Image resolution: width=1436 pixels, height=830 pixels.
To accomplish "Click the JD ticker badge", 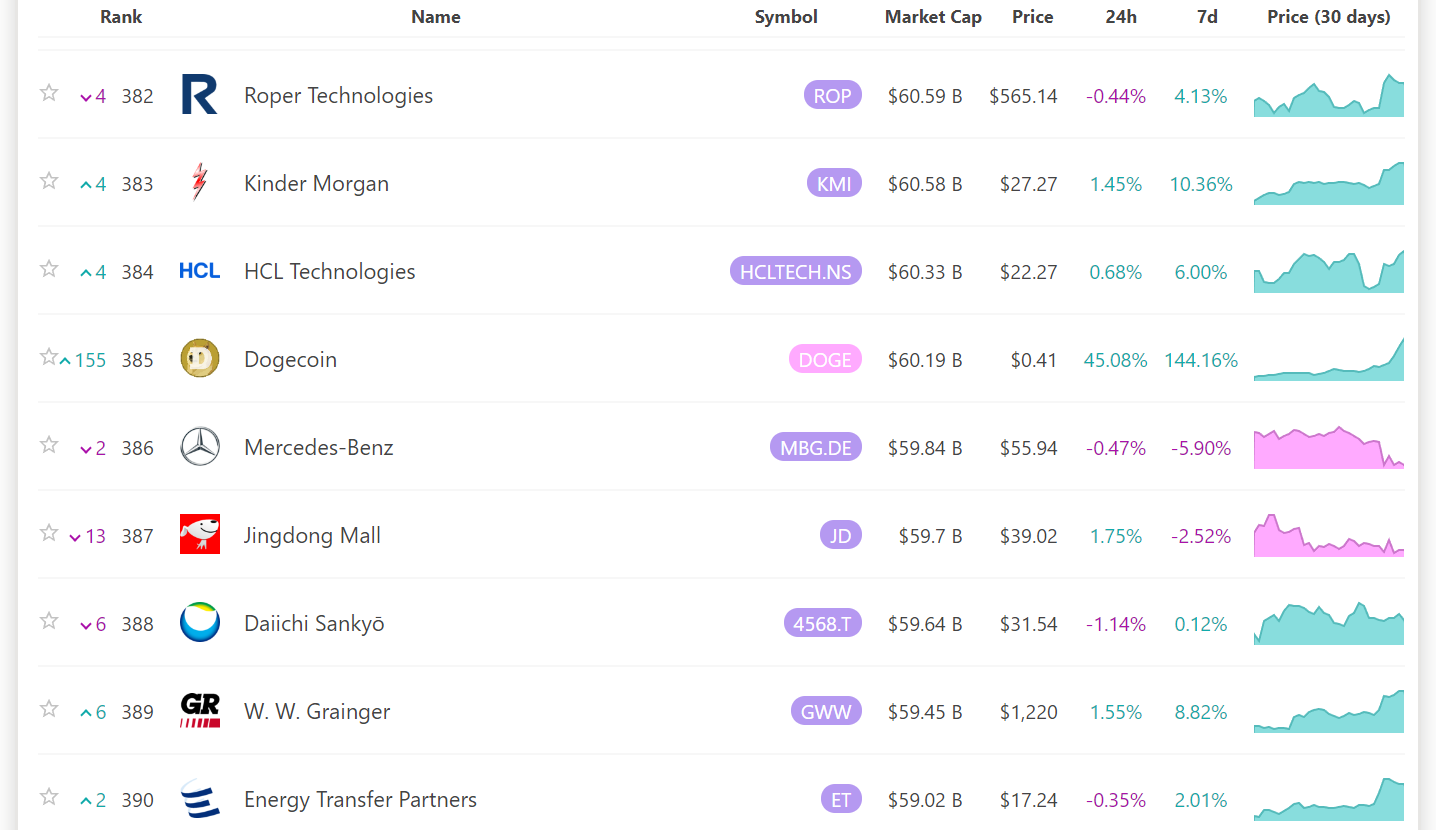I will pos(840,536).
